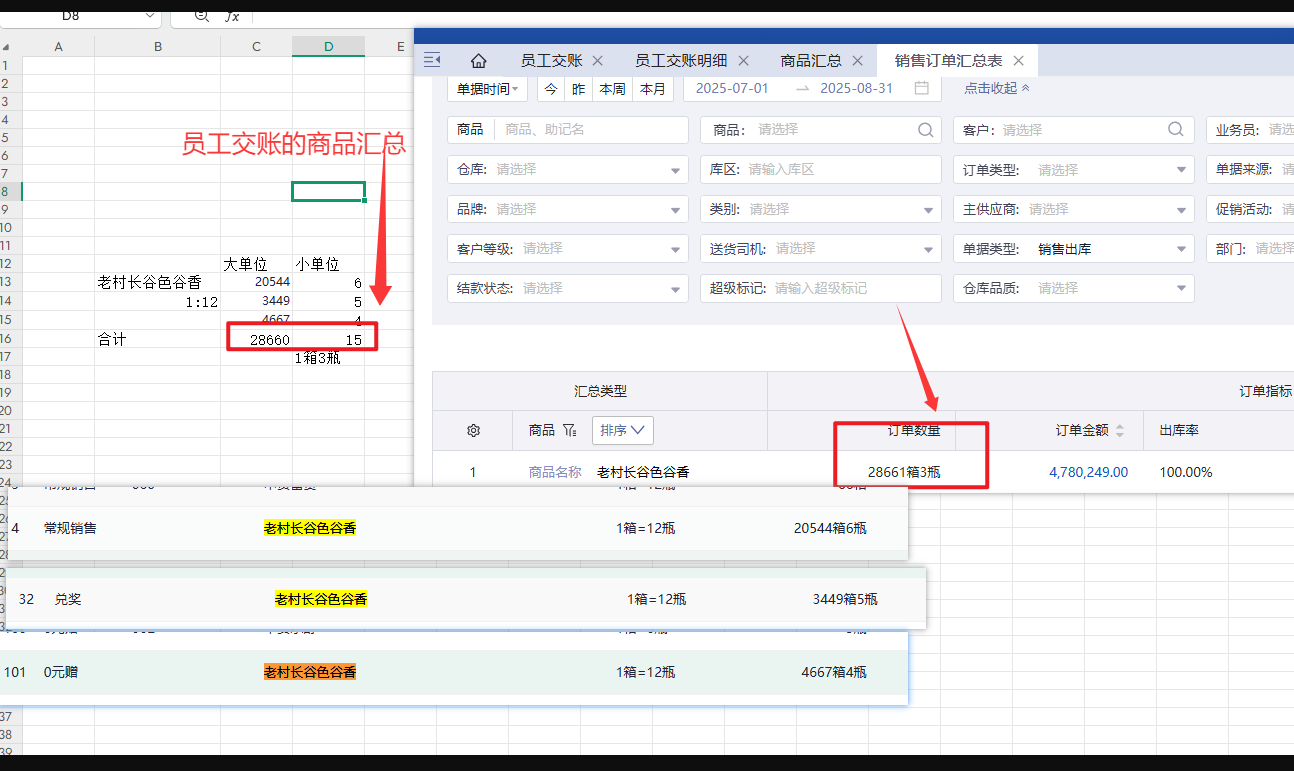Expand the 单据类型 销售出库 dropdown
Image resolution: width=1294 pixels, height=771 pixels.
[1181, 249]
